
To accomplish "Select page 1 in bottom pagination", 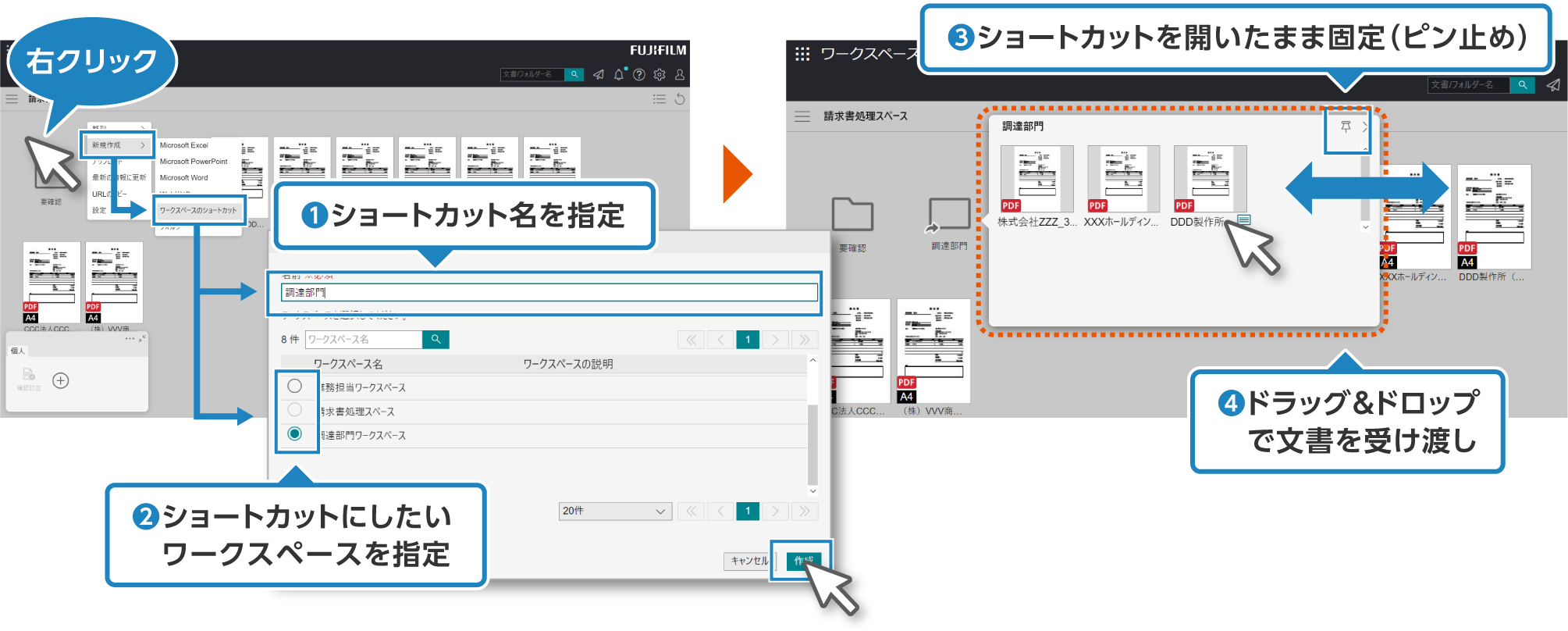I will (748, 511).
